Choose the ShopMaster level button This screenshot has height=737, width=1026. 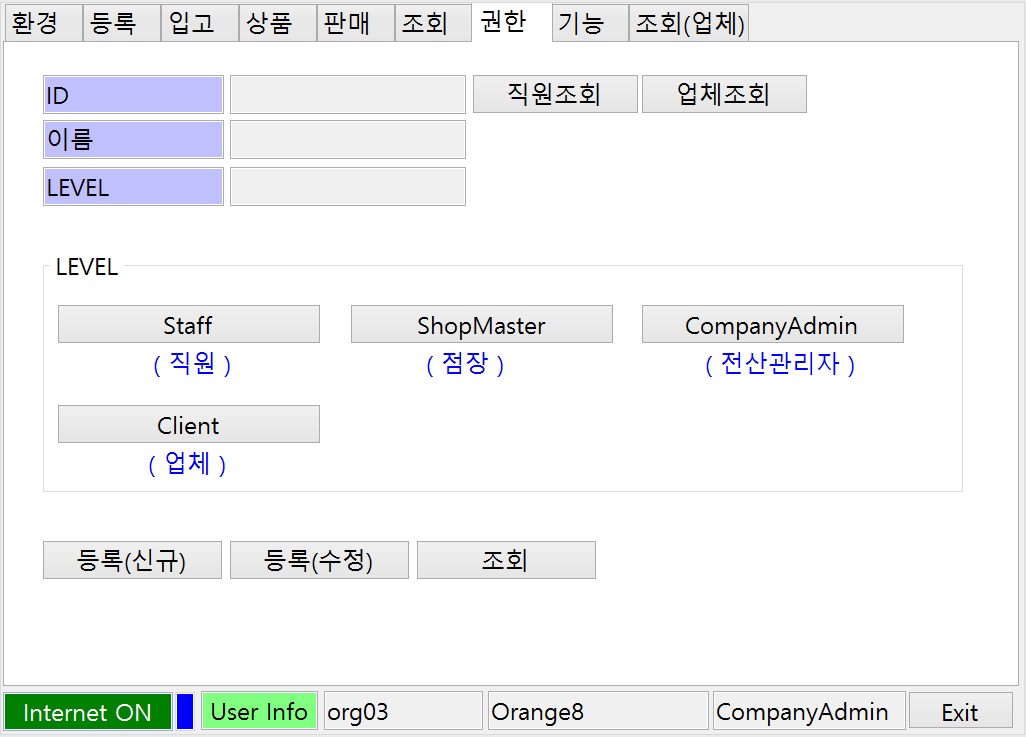click(482, 324)
